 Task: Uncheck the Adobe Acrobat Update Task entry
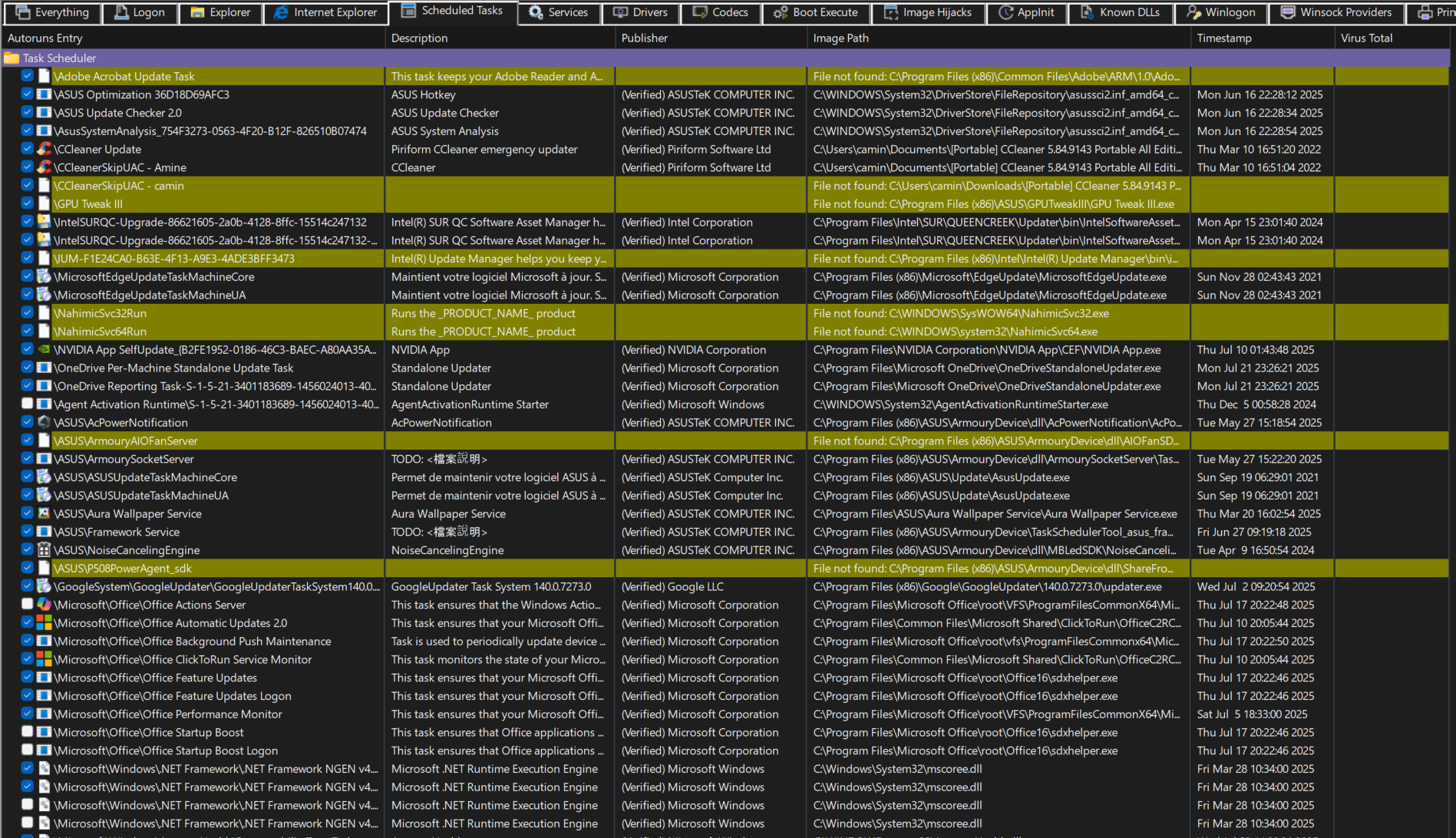(27, 75)
